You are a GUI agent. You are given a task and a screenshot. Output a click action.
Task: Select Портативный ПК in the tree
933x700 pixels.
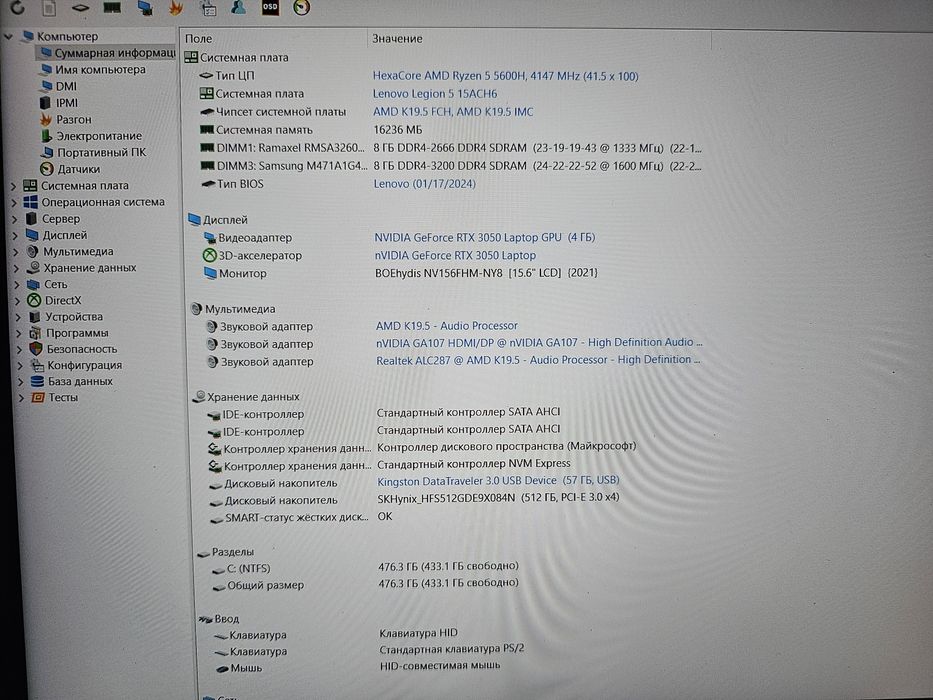[x=101, y=152]
